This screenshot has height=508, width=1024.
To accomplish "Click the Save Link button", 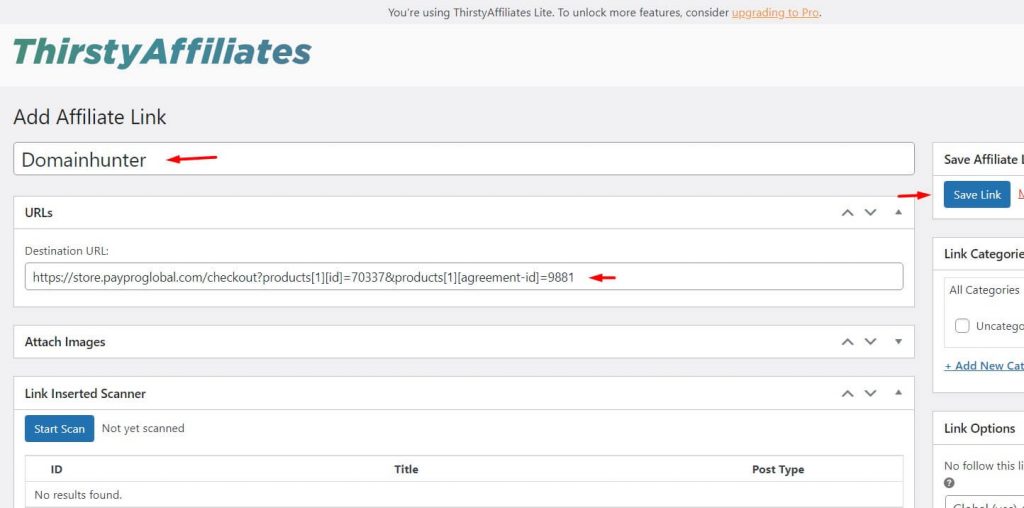I will pos(977,195).
